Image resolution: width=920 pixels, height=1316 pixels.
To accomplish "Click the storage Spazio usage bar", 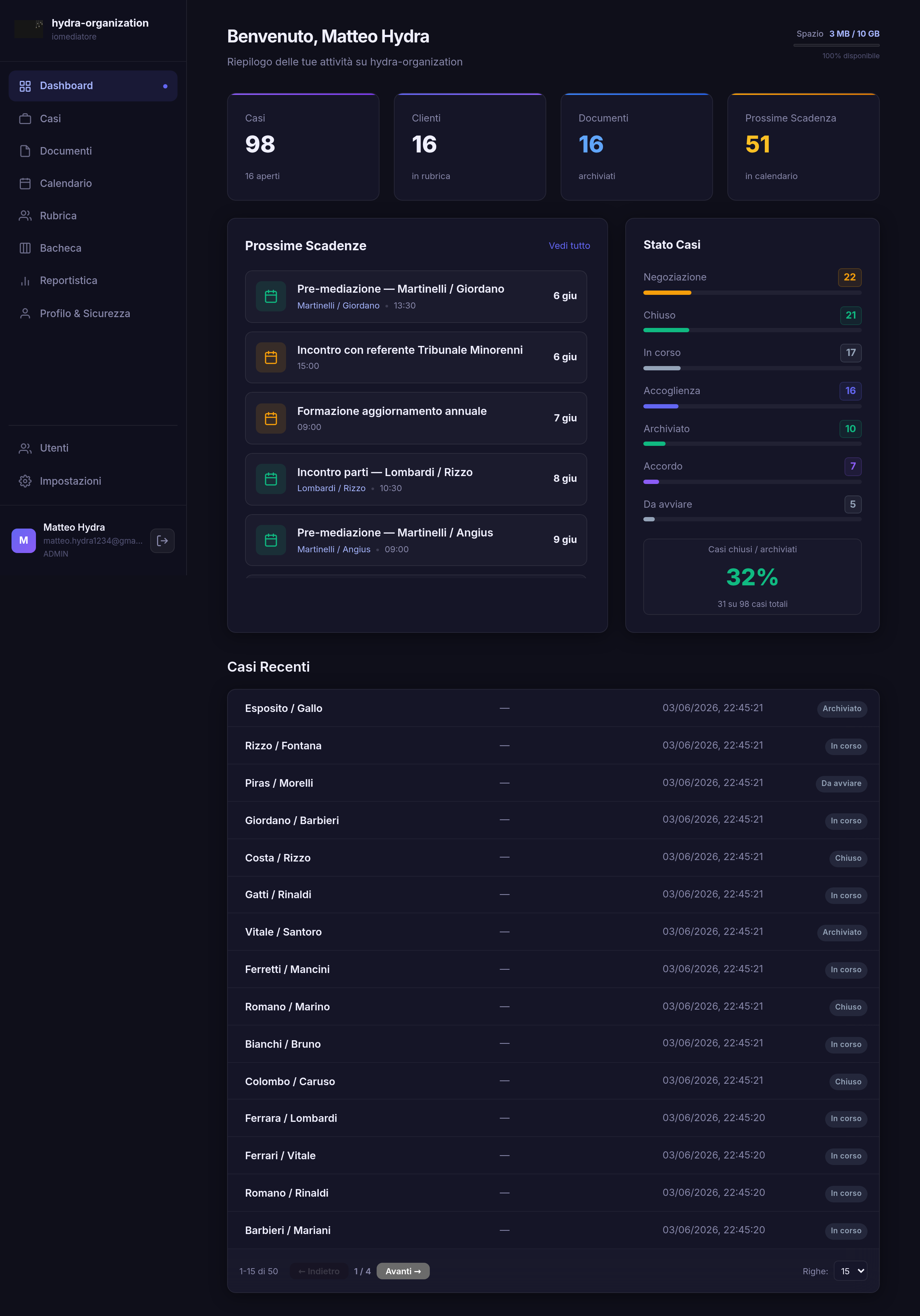I will coord(836,45).
